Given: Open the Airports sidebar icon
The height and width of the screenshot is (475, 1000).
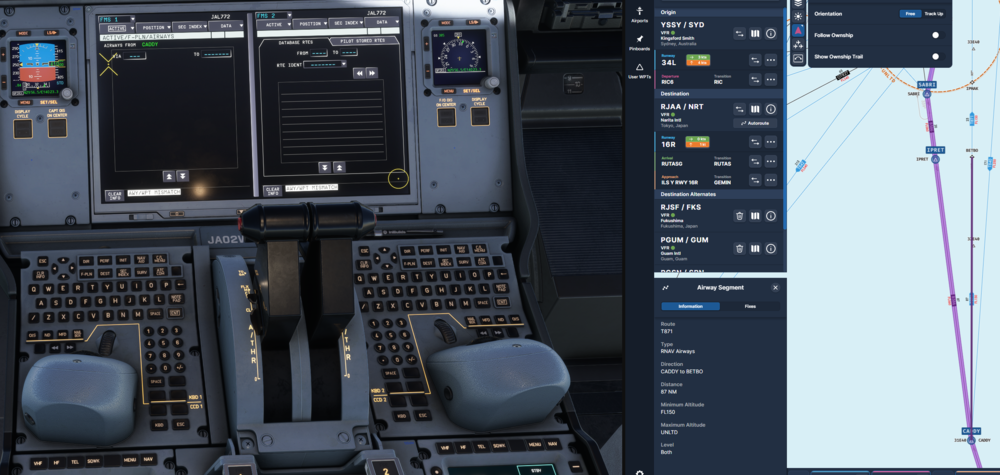Looking at the screenshot, I should point(639,13).
